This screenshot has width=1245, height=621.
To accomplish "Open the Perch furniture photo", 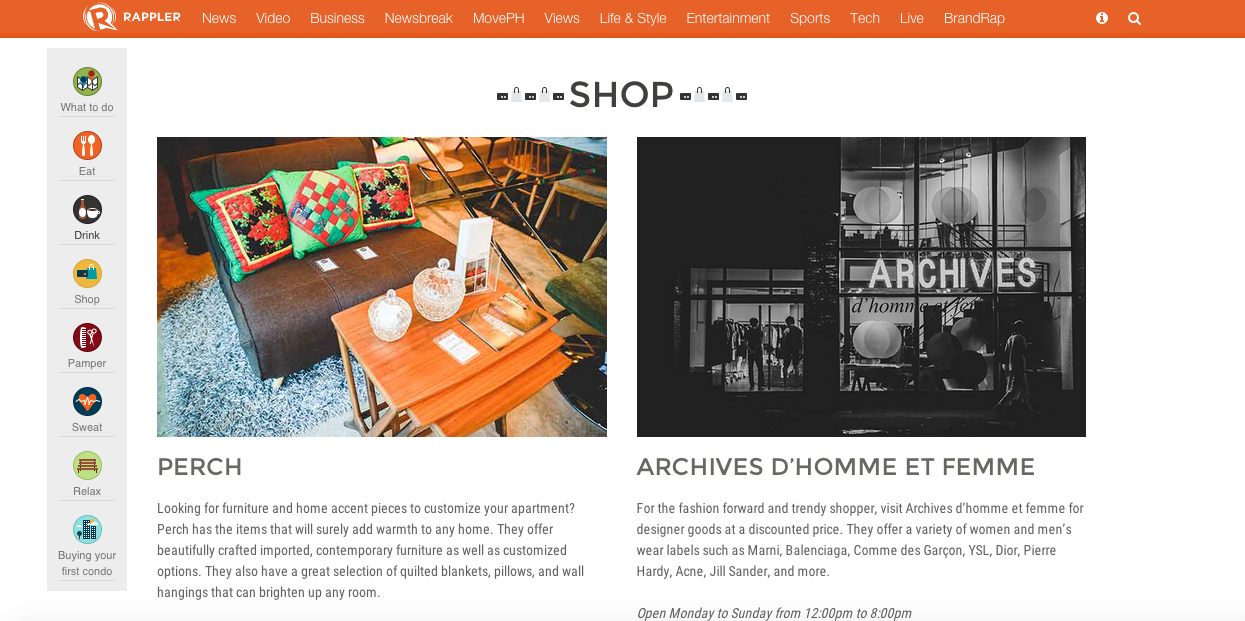I will [x=382, y=287].
